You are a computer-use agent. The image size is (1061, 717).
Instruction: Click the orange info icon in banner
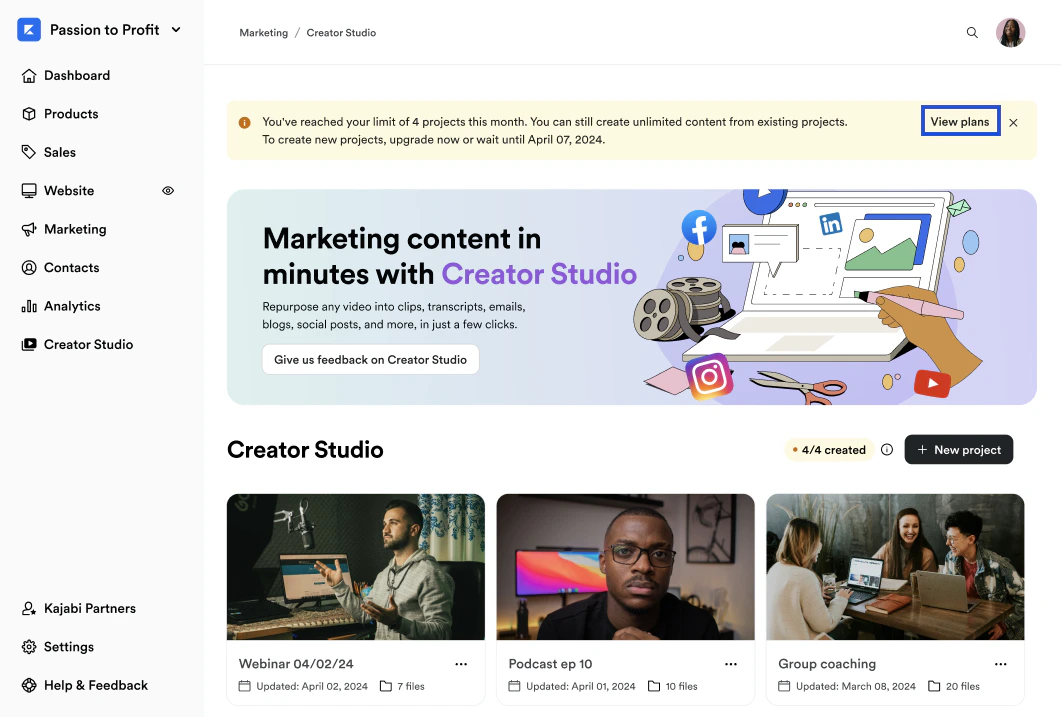click(245, 122)
